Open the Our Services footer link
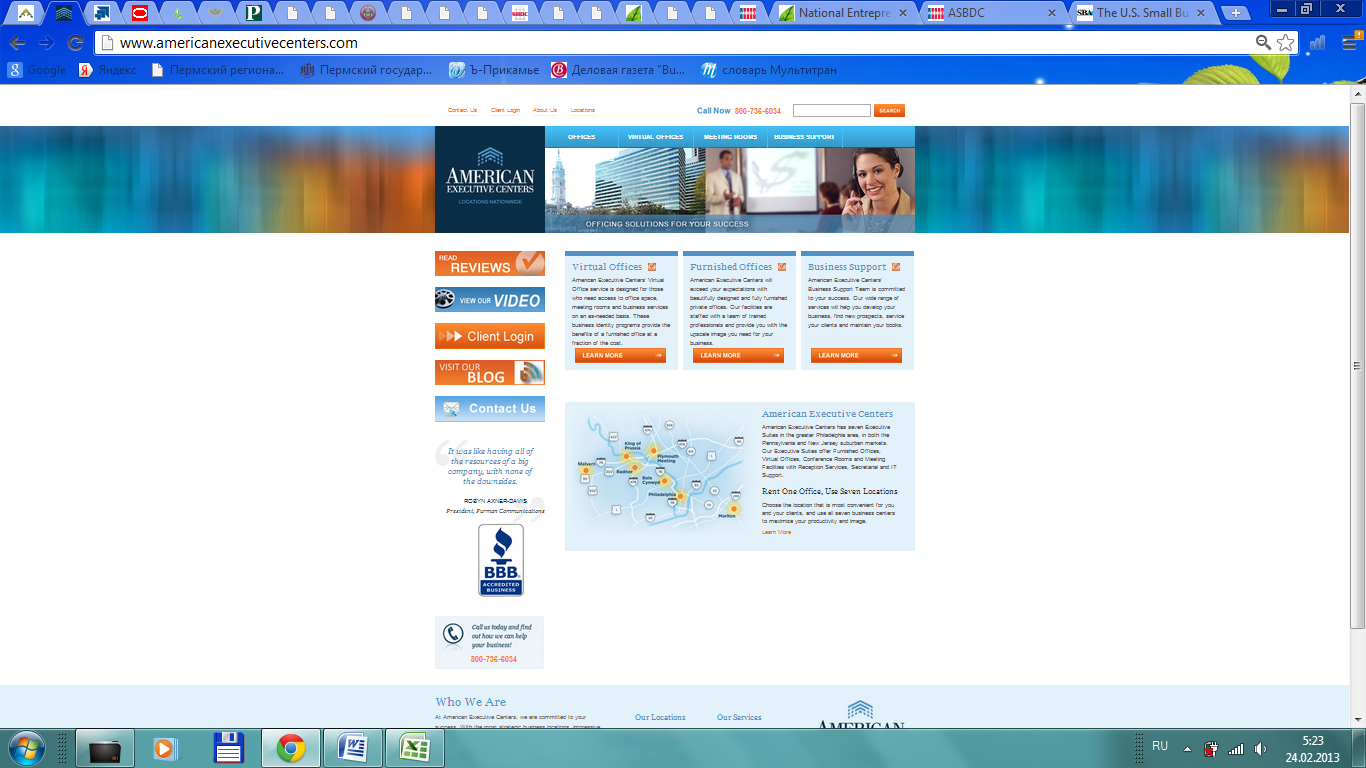The height and width of the screenshot is (768, 1366). pyautogui.click(x=739, y=717)
